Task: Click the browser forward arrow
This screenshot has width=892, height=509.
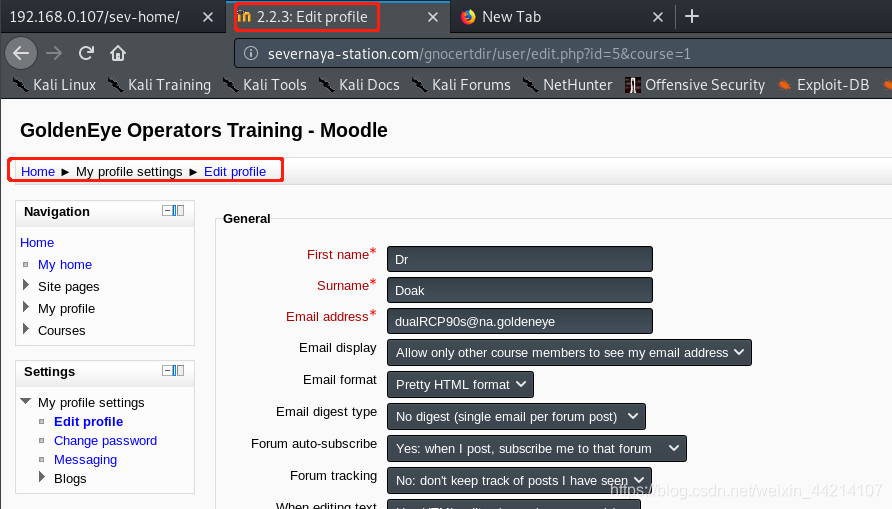Action: point(54,53)
